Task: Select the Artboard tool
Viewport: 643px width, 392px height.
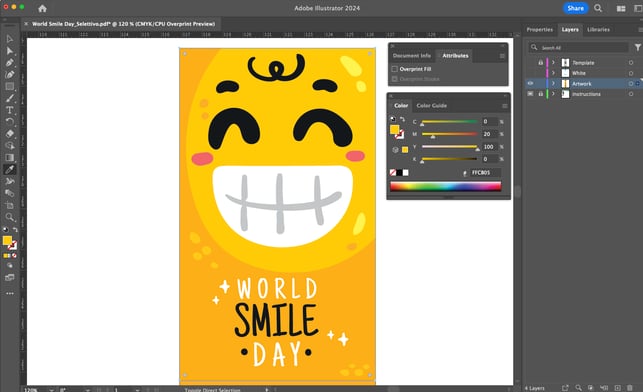Action: (9, 205)
